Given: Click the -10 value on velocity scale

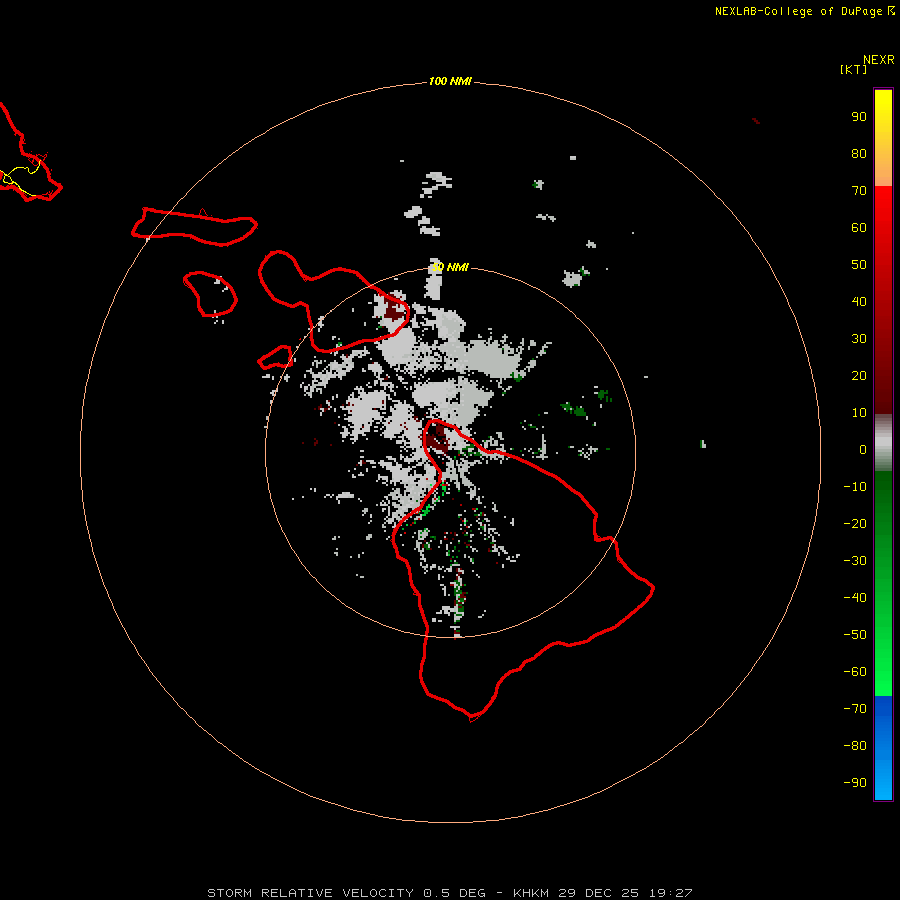Looking at the screenshot, I should tap(855, 487).
